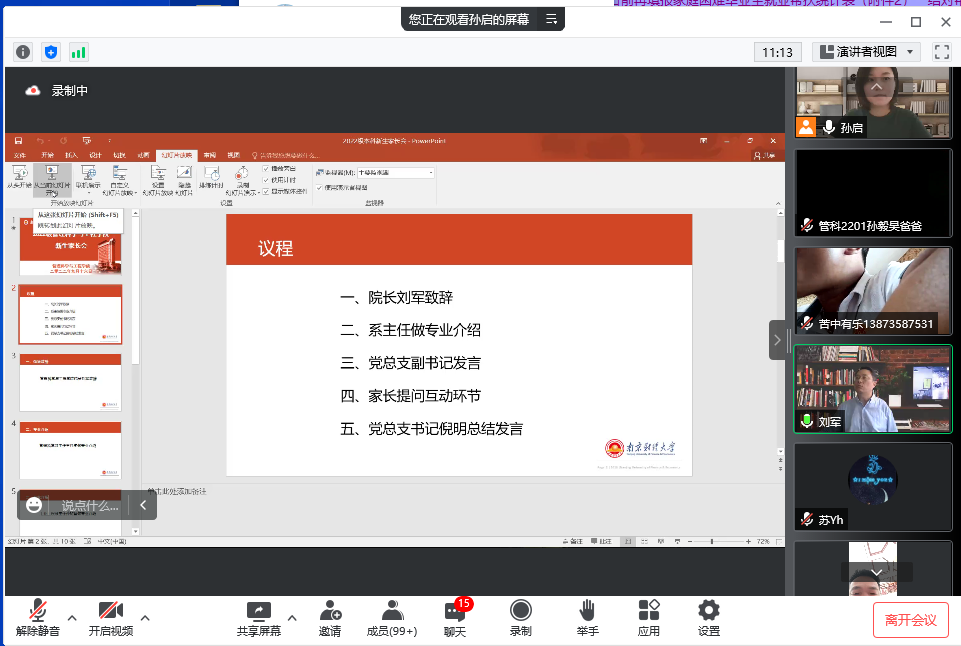Expand audio options arrow beside 解除静音
The height and width of the screenshot is (646, 961).
coord(72,616)
